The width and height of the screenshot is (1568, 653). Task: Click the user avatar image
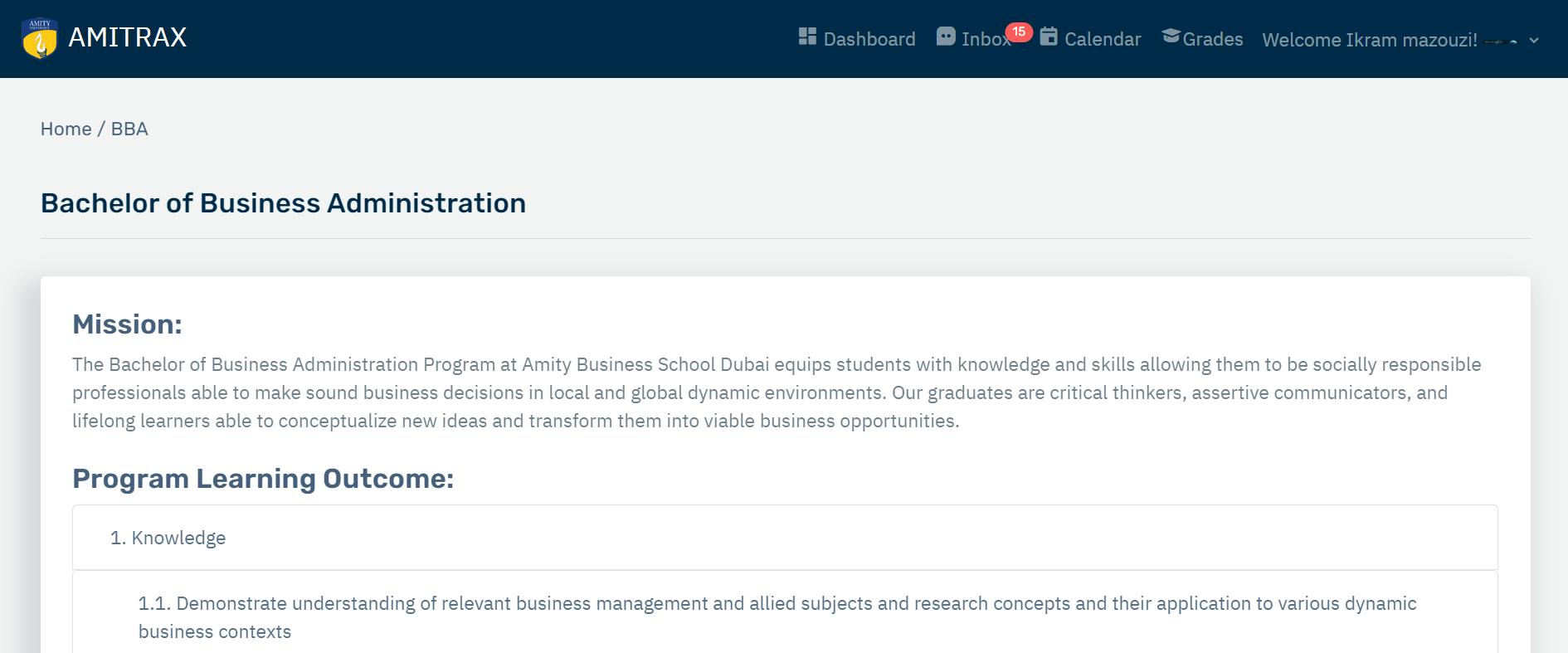tap(1501, 41)
